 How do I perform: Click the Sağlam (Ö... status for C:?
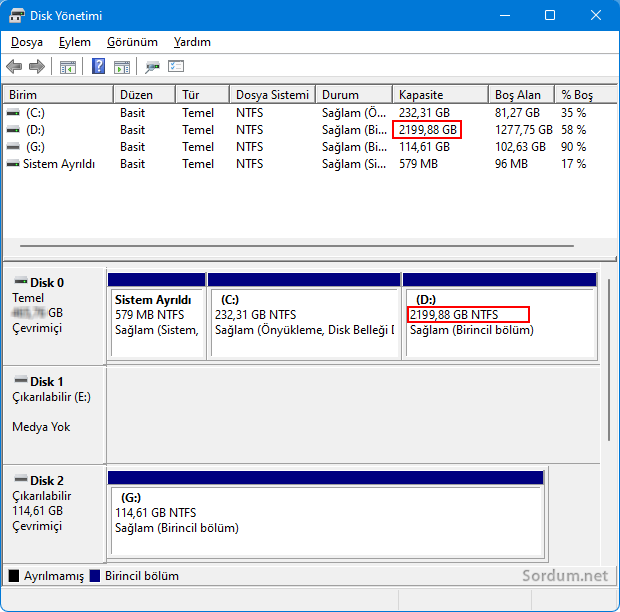(x=354, y=113)
